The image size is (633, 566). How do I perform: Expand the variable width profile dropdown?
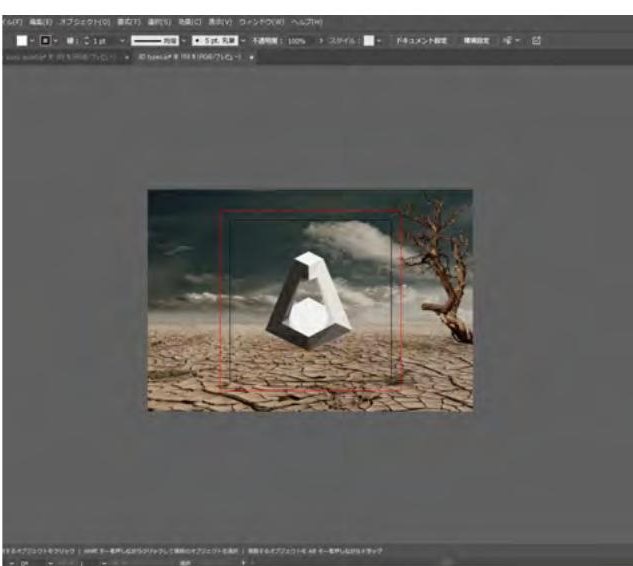pyautogui.click(x=184, y=41)
